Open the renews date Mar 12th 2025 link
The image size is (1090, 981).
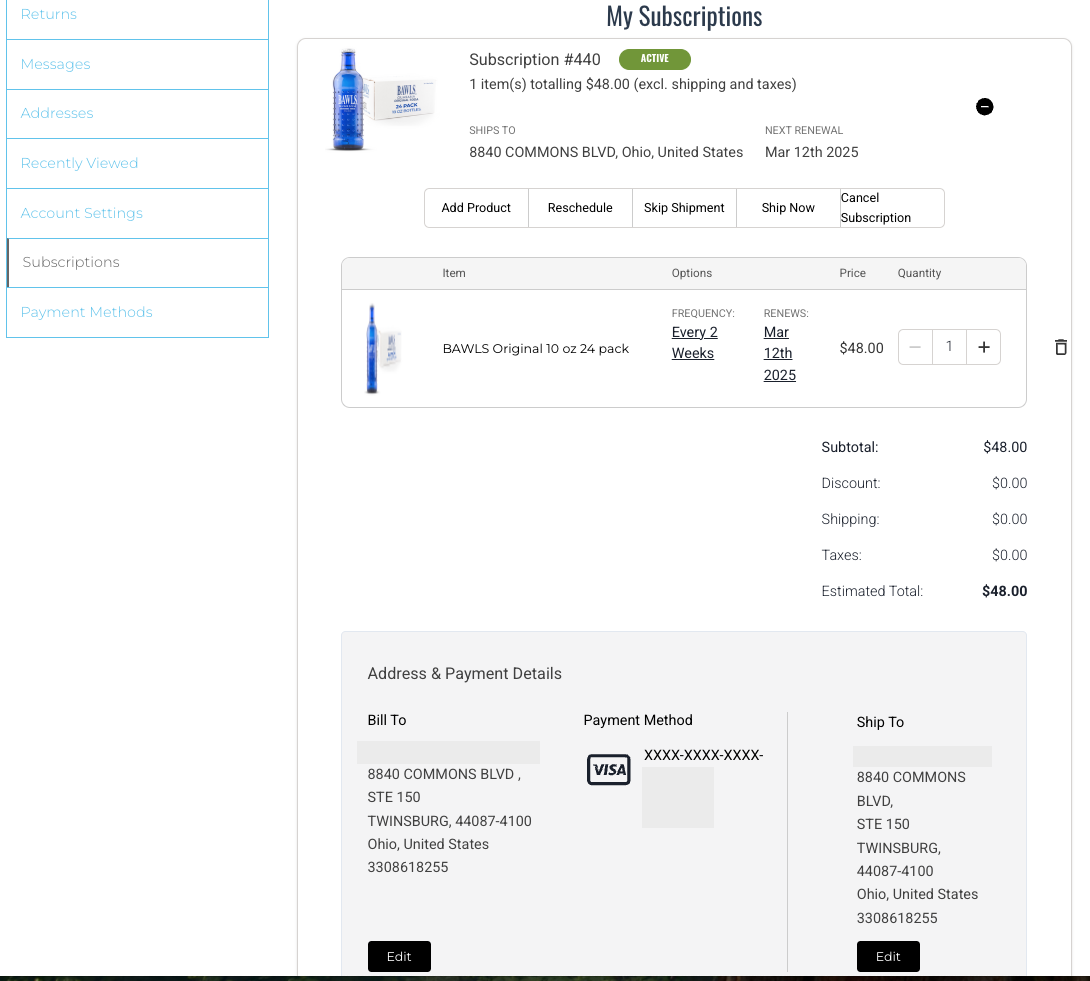point(780,354)
